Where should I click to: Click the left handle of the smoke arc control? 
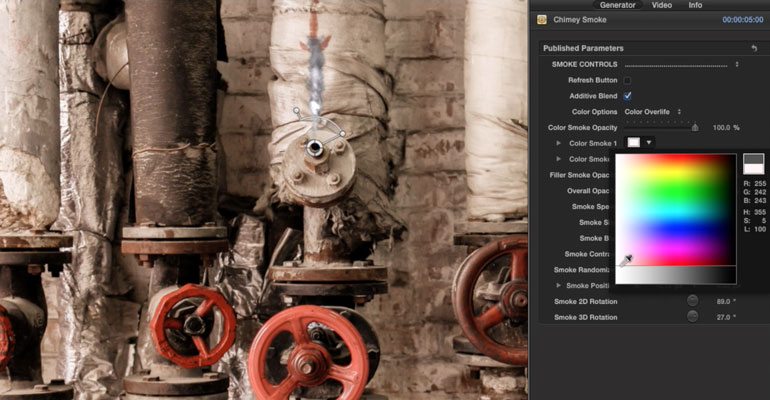pos(297,111)
